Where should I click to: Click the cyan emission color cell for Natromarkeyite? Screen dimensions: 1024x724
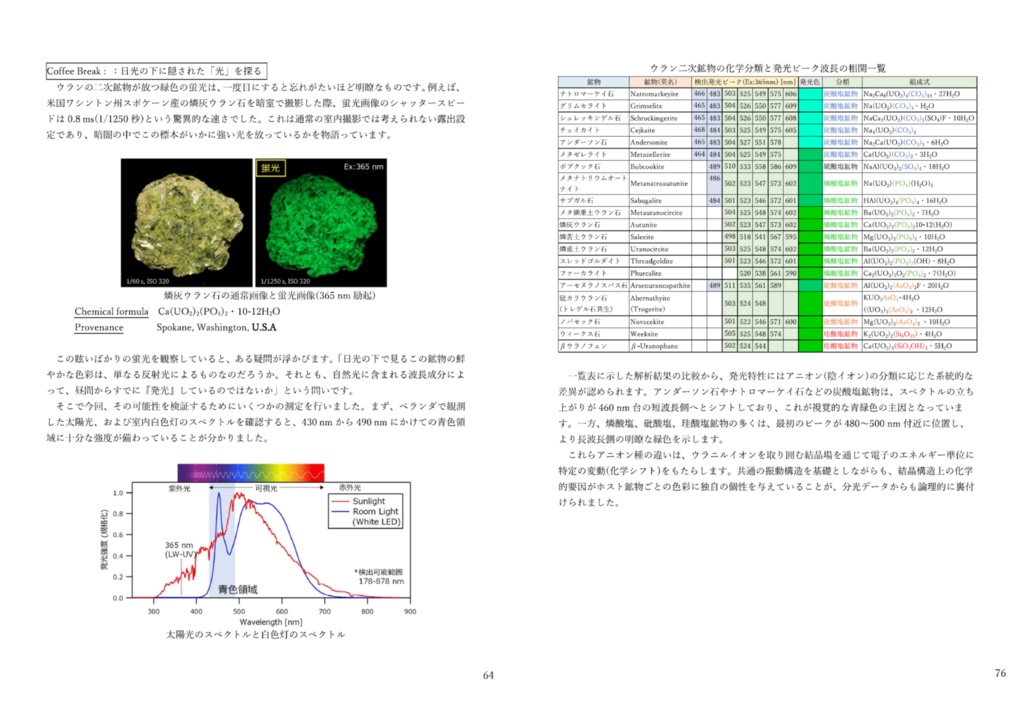tap(810, 94)
